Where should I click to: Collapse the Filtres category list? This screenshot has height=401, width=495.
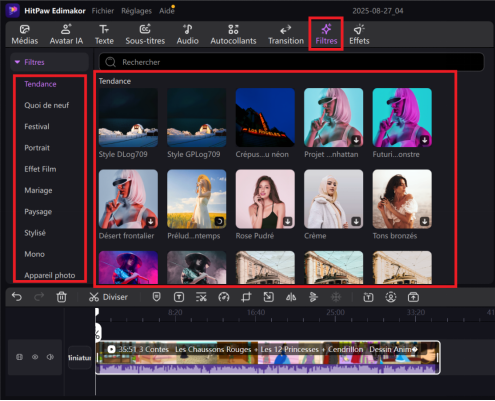click(x=17, y=62)
